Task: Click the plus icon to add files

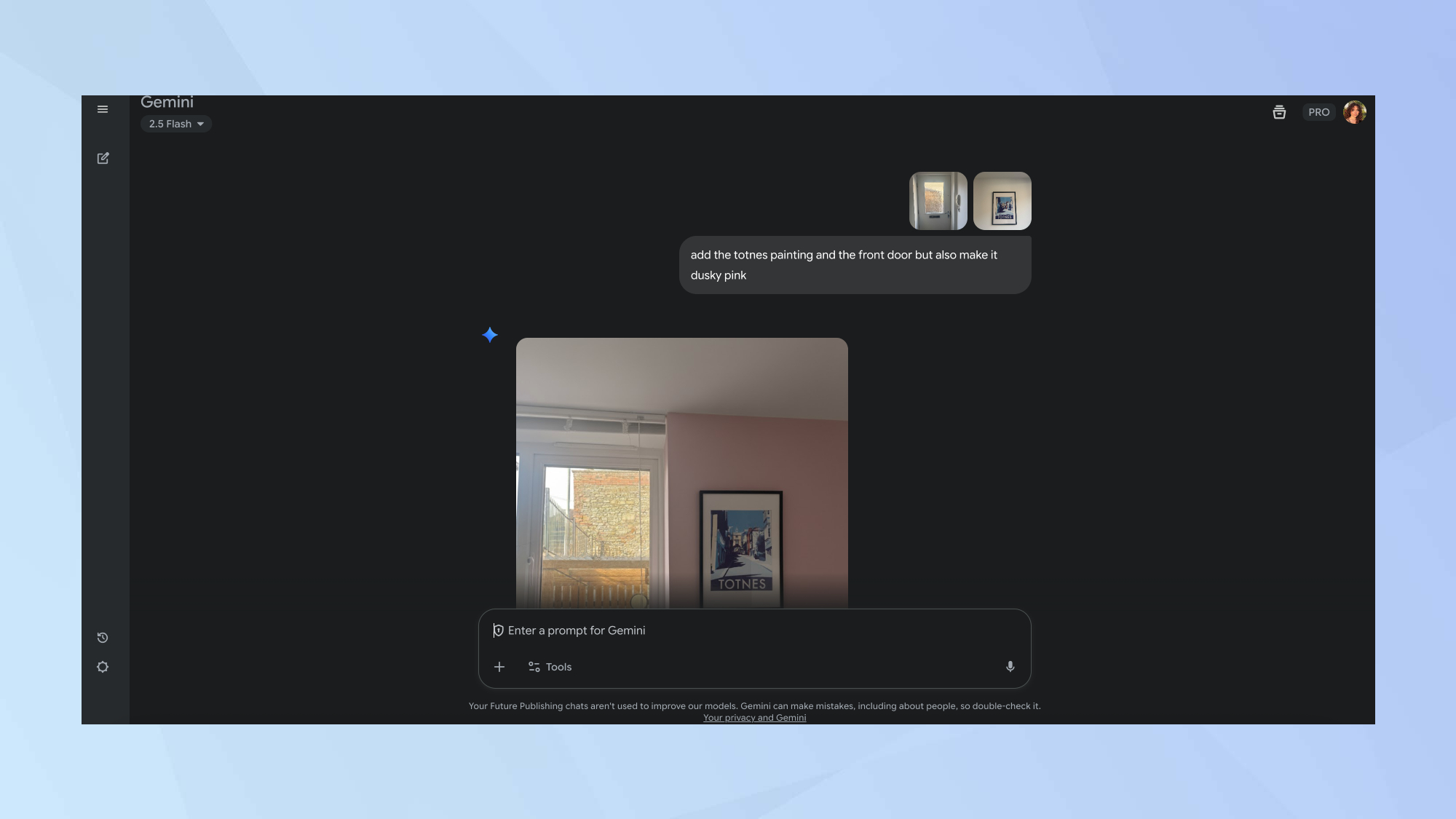Action: [499, 667]
